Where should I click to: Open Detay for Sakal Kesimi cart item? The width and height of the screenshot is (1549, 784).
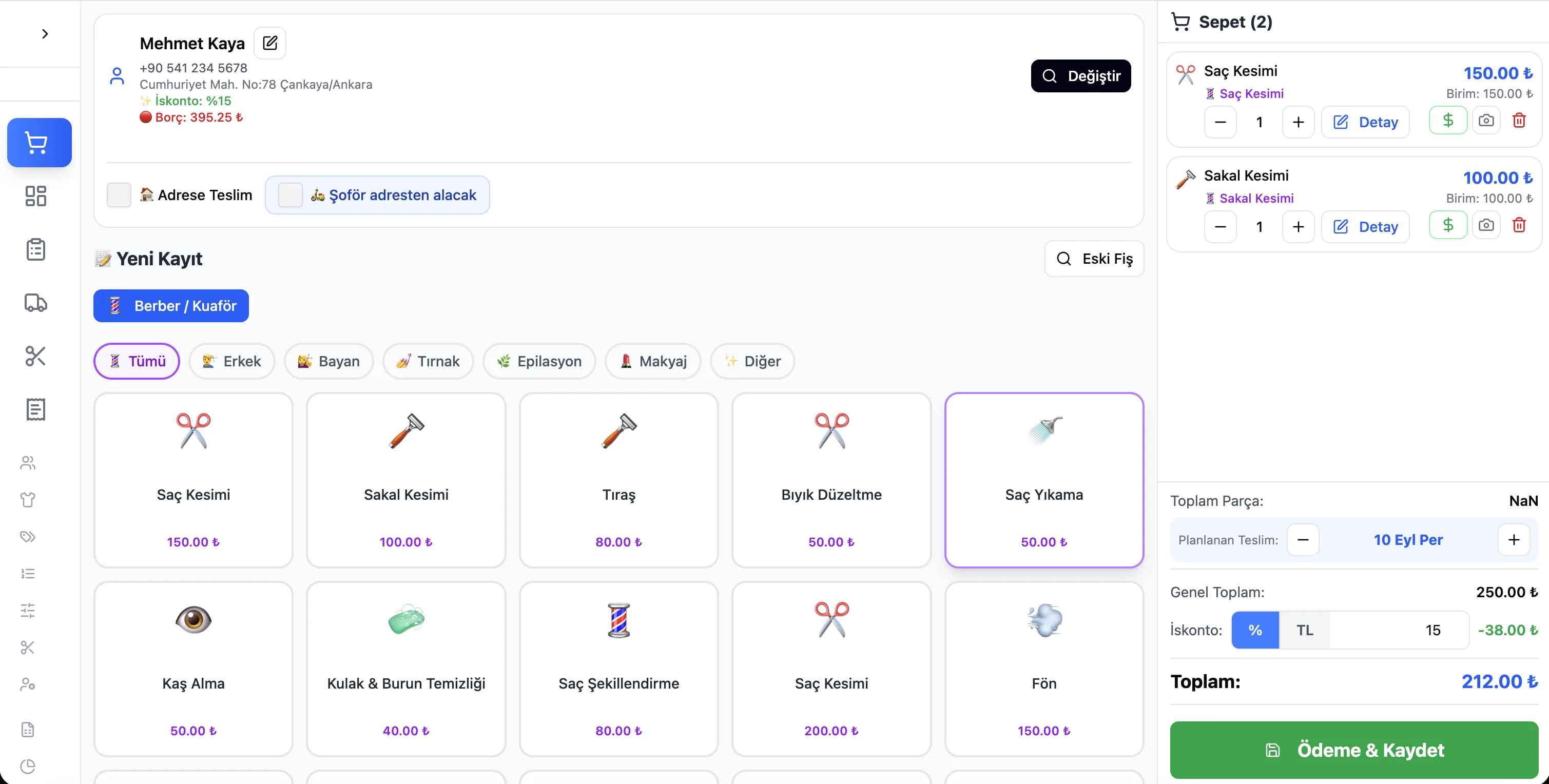(1365, 227)
